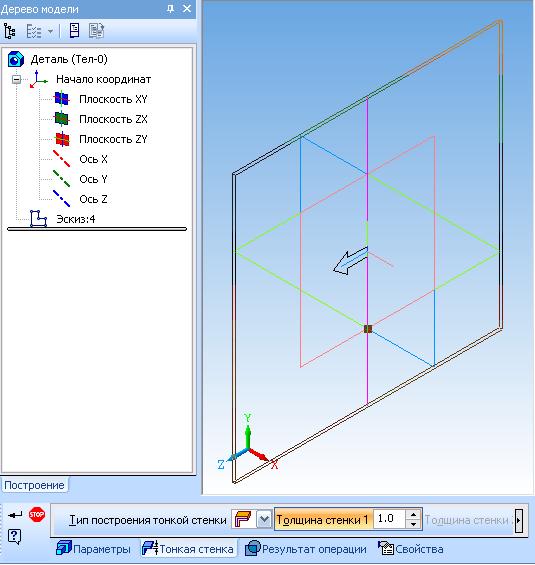Click the red plane icon of Плоскость ZY
Screen dimensions: 535x565
pos(62,139)
